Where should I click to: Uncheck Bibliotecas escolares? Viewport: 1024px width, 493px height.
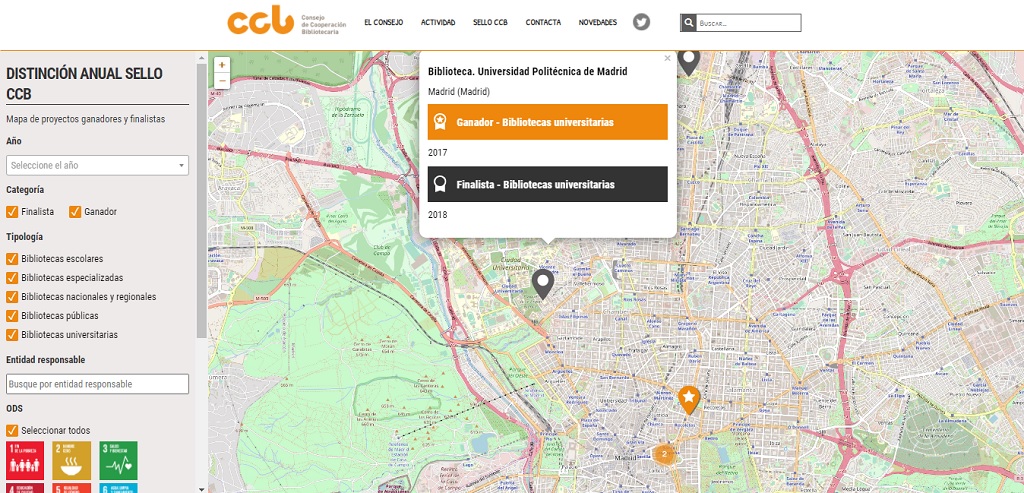pyautogui.click(x=12, y=259)
